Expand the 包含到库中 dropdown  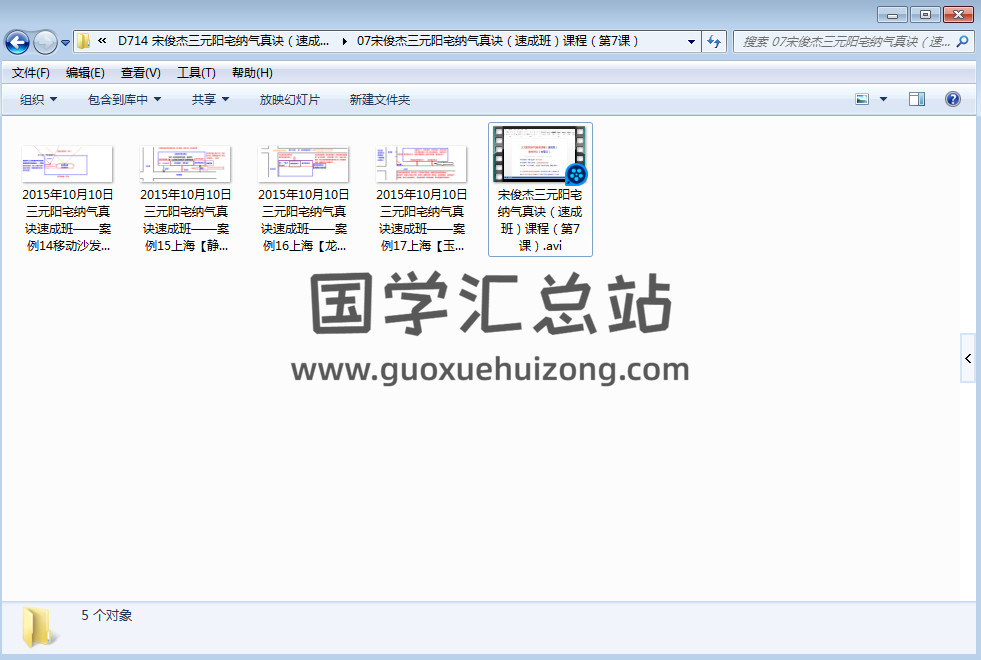(x=125, y=99)
